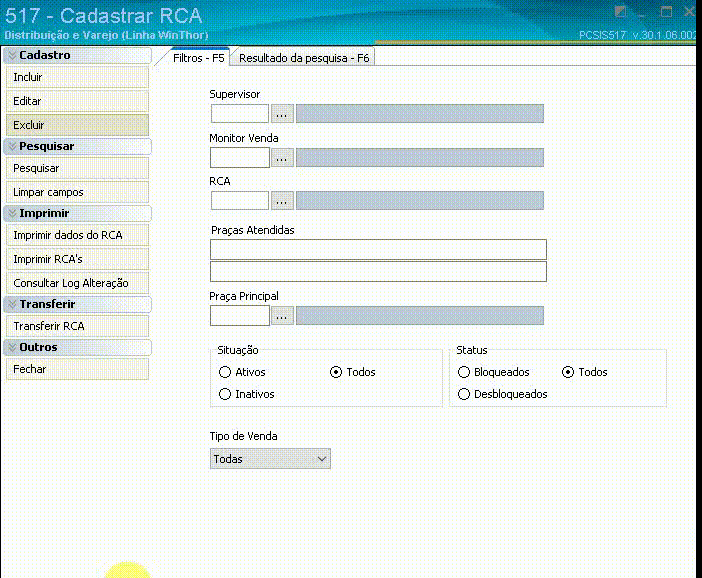This screenshot has width=702, height=578.
Task: Open Praça Principal lookup ellipsis button
Action: click(x=282, y=316)
